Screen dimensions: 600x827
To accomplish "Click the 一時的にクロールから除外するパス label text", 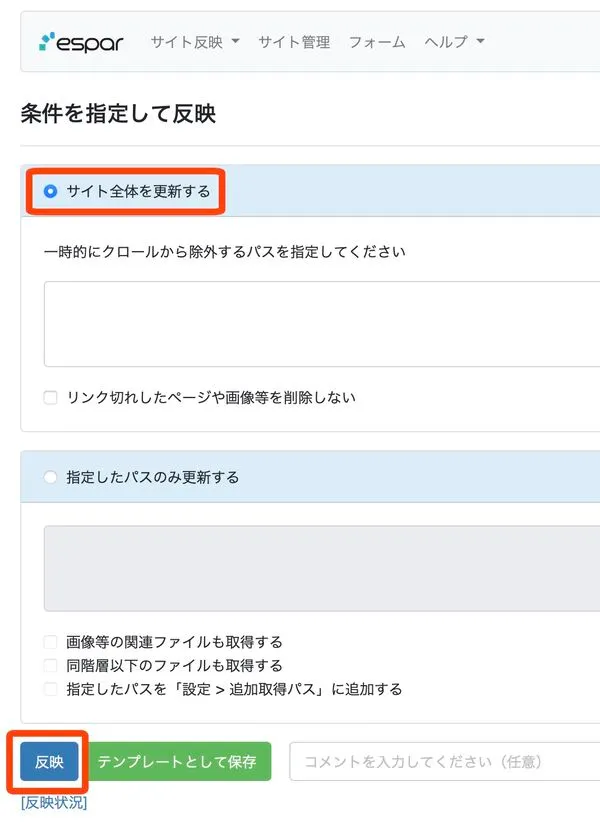I will tap(225, 251).
